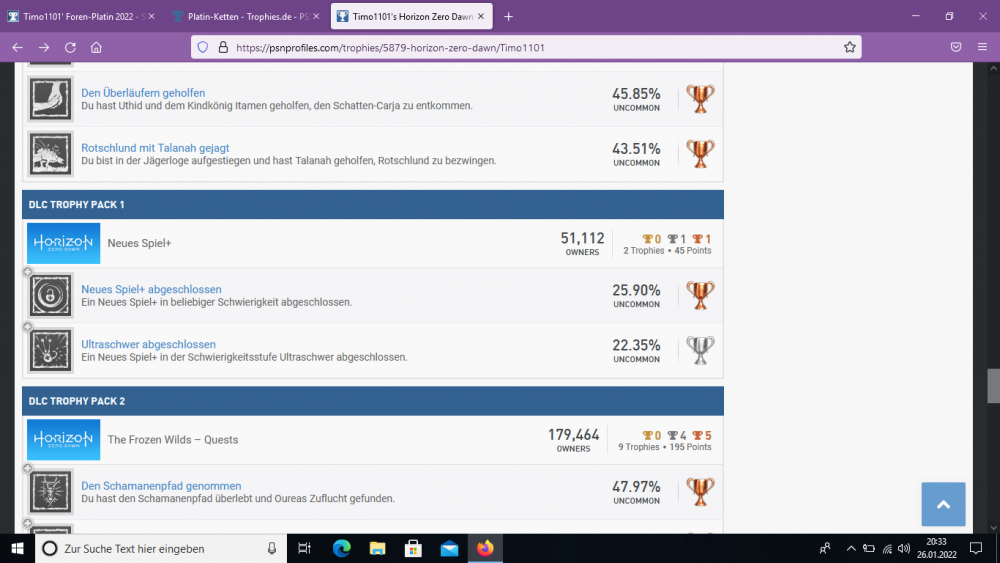Open Firefox application hamburger menu

tap(982, 47)
